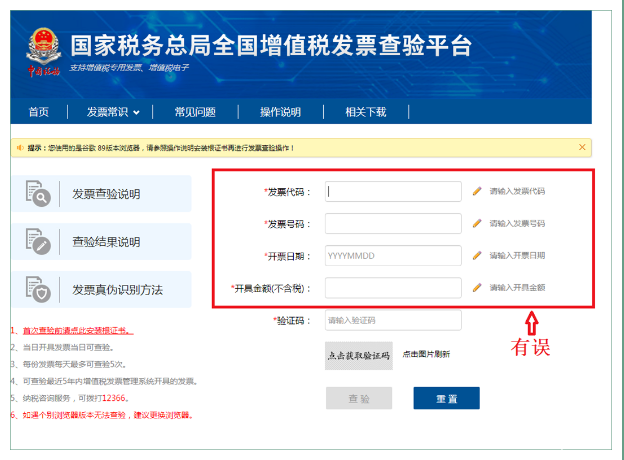Click the 点击图片刷新 text
This screenshot has height=460, width=624.
426,354
